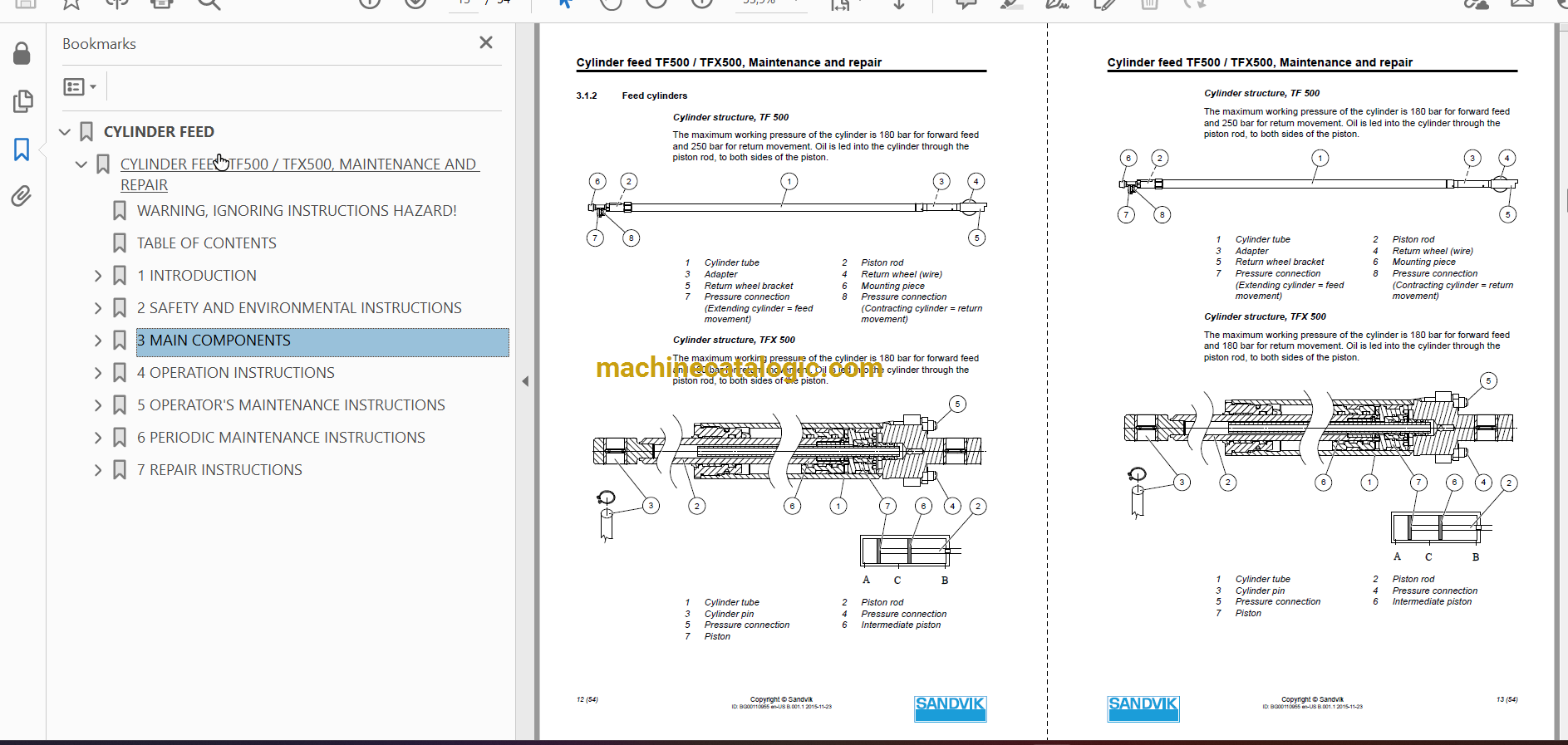Click 'Mounting piece' on left page

(892, 286)
